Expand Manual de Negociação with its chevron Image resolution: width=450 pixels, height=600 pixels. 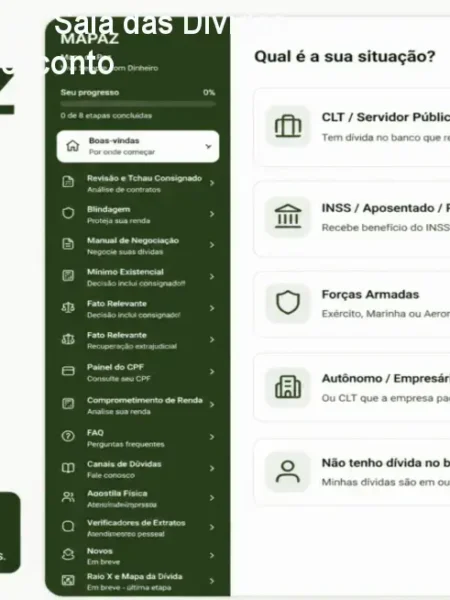coord(212,245)
